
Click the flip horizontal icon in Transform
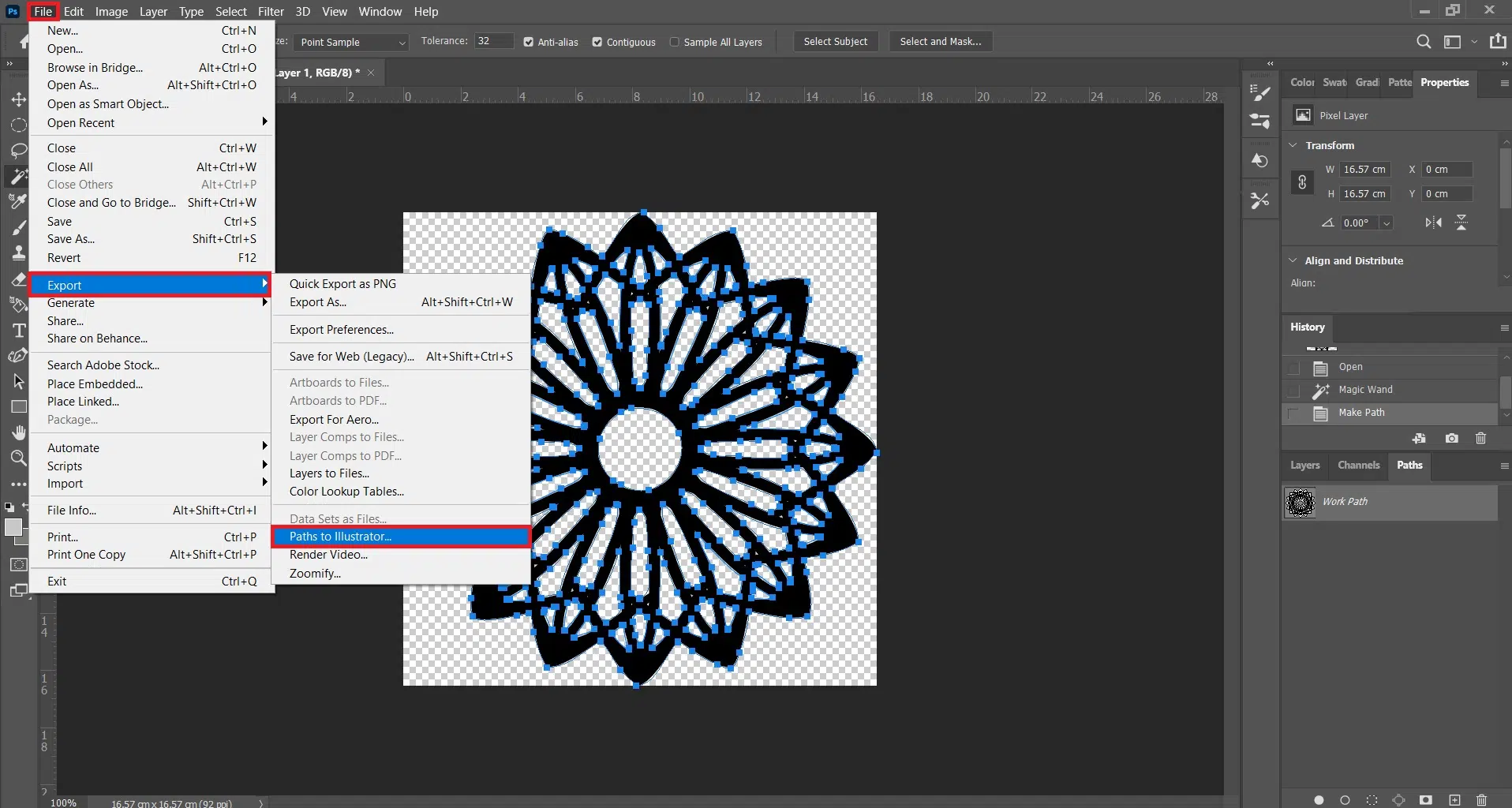coord(1433,223)
